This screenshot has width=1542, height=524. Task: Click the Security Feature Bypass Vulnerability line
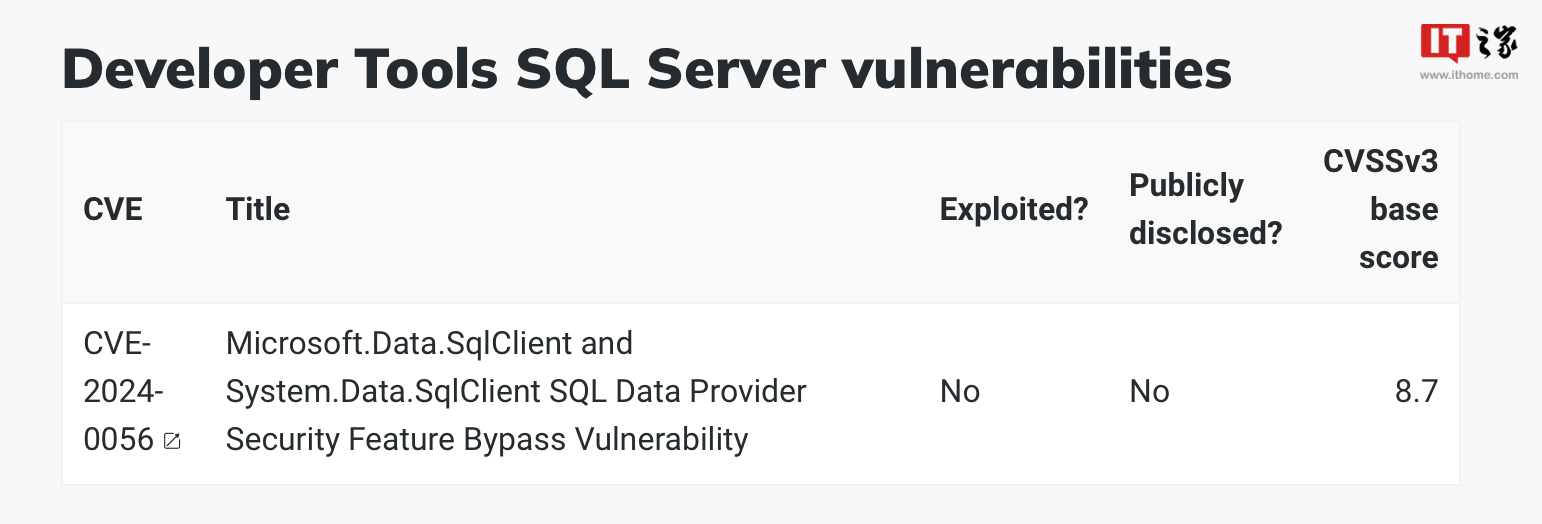click(487, 439)
